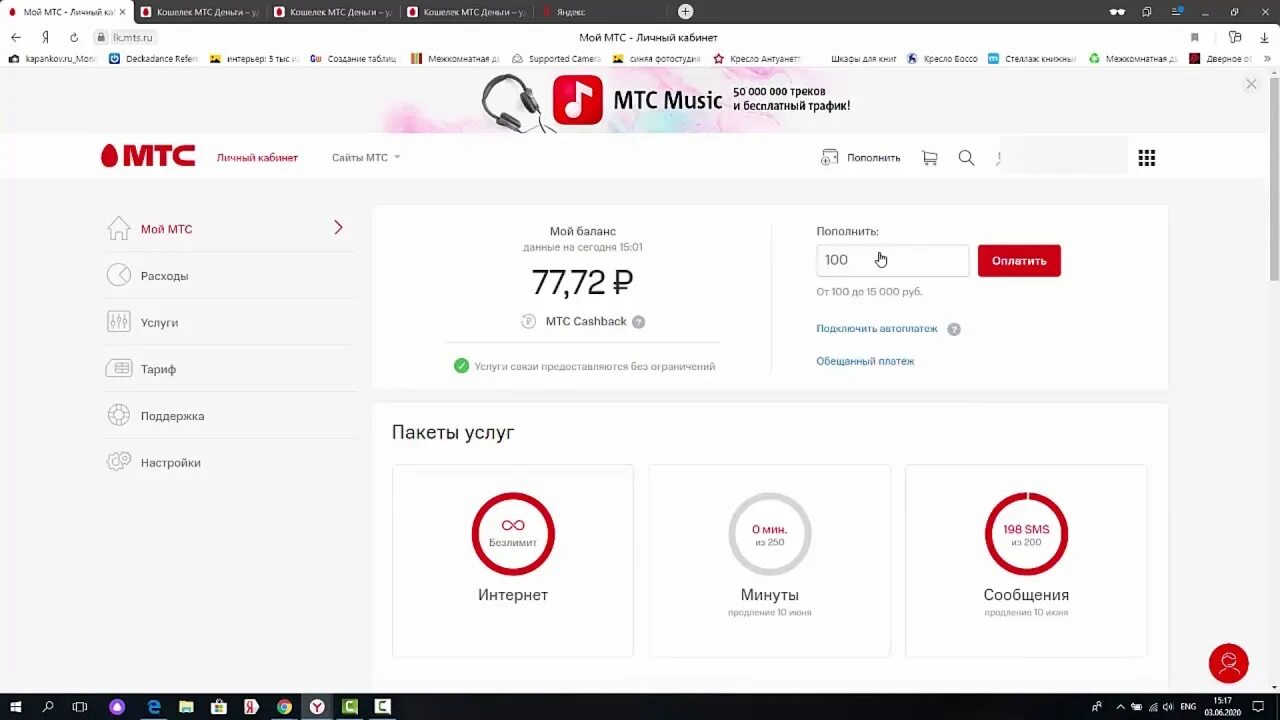Open Тариф in the sidebar
This screenshot has width=1280, height=720.
point(158,370)
